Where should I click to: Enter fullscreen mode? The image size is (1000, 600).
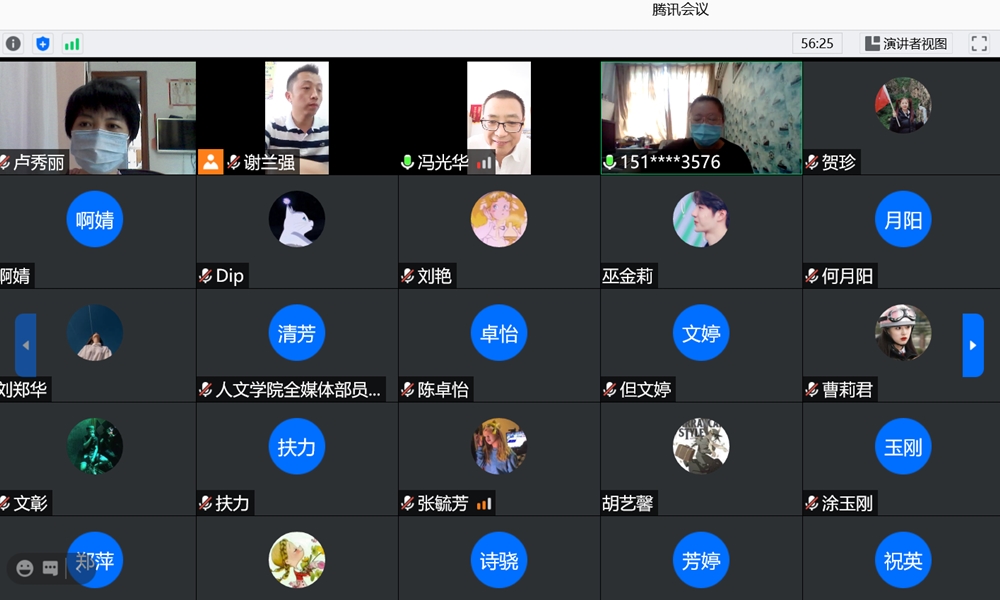point(979,44)
